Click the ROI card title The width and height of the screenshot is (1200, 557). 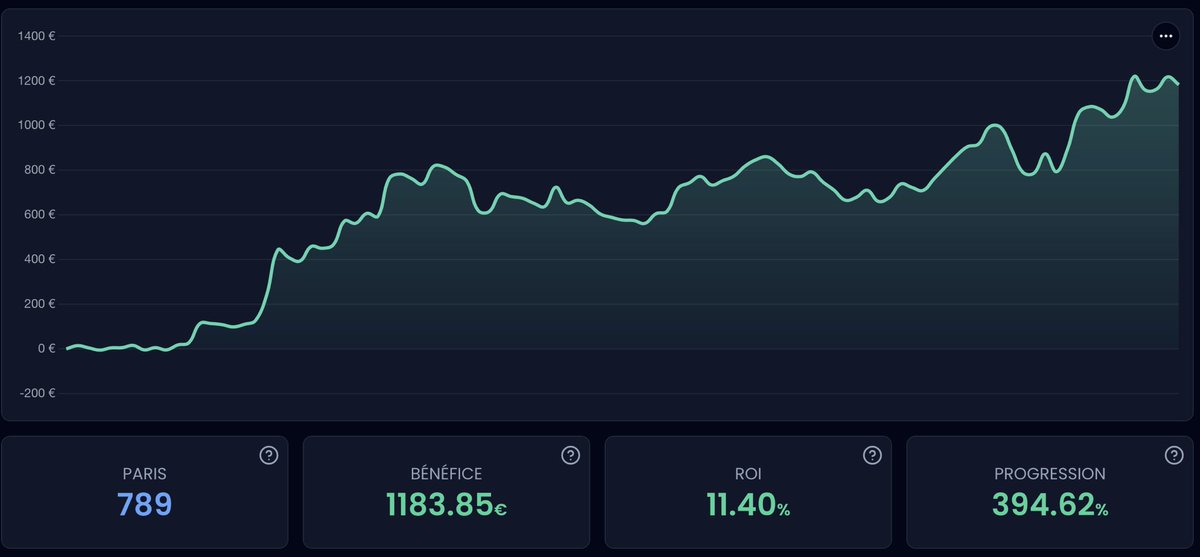(748, 474)
